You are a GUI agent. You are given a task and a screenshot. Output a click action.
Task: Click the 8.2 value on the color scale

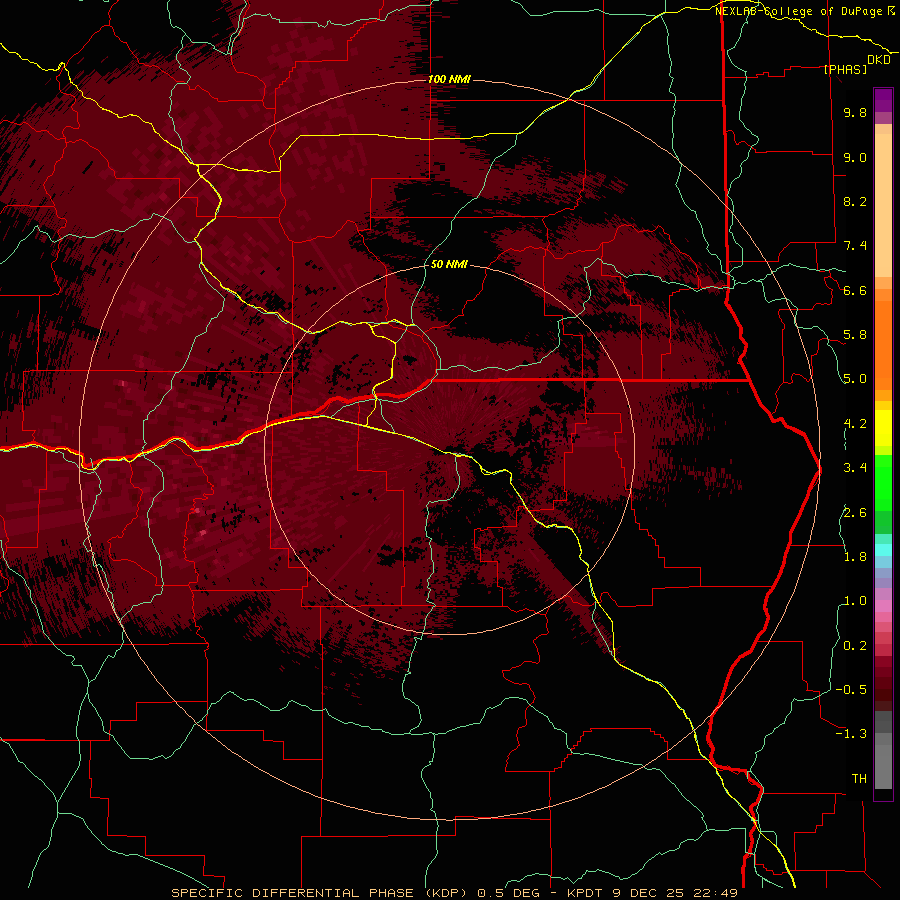(855, 201)
